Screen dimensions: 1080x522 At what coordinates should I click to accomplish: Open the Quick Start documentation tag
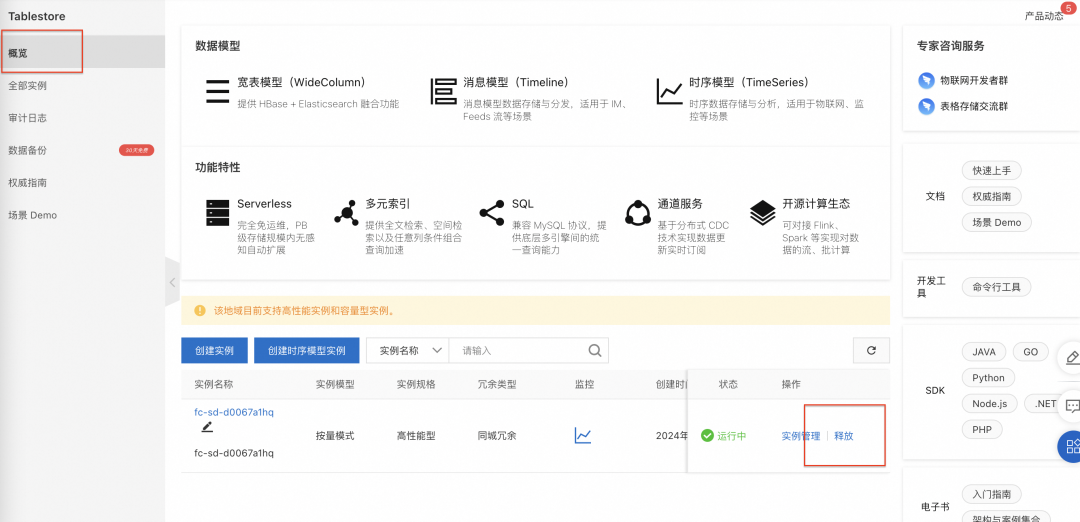[x=992, y=170]
